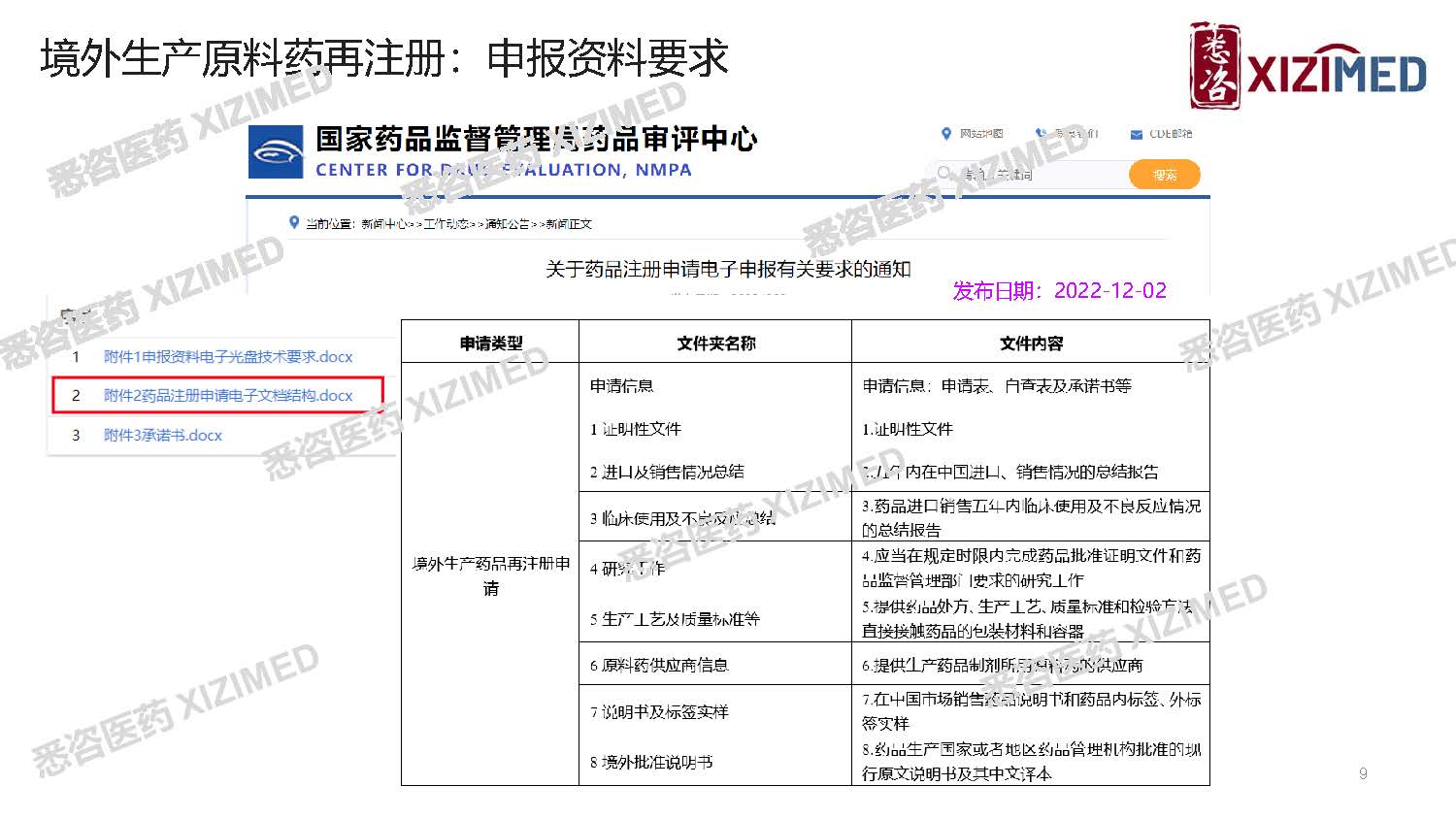Click the breadcrumb location pin icon

pos(294,223)
